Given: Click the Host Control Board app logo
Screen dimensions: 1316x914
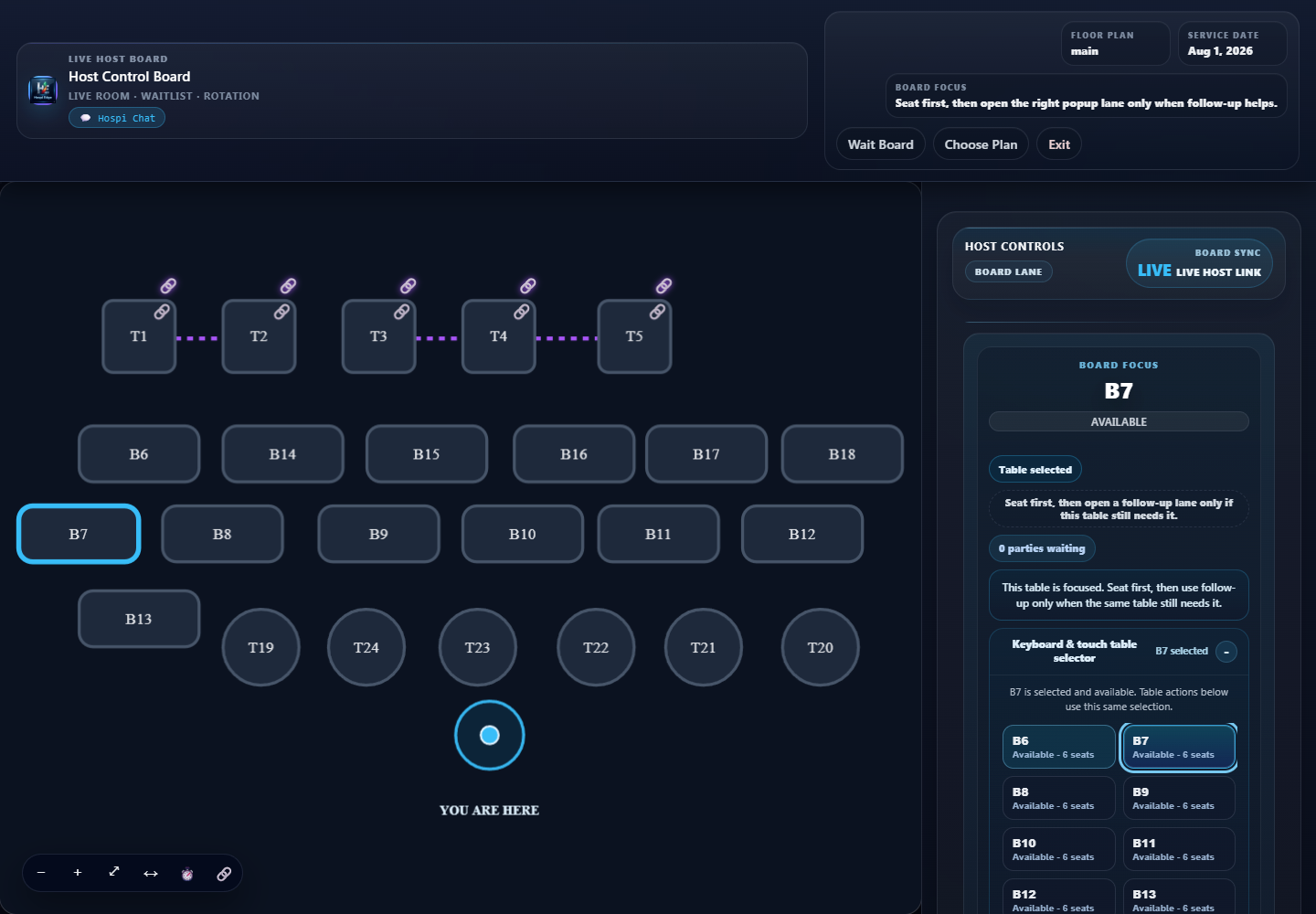Looking at the screenshot, I should (x=43, y=90).
